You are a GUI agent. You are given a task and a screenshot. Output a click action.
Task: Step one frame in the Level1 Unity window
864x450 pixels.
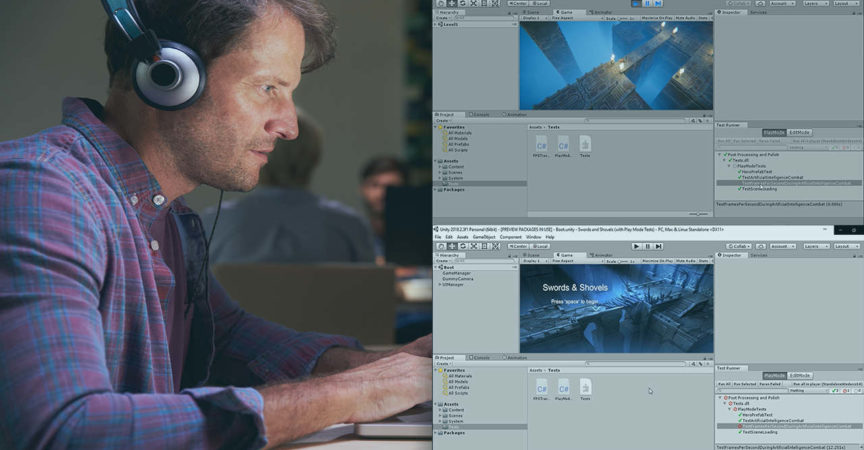(x=658, y=3)
